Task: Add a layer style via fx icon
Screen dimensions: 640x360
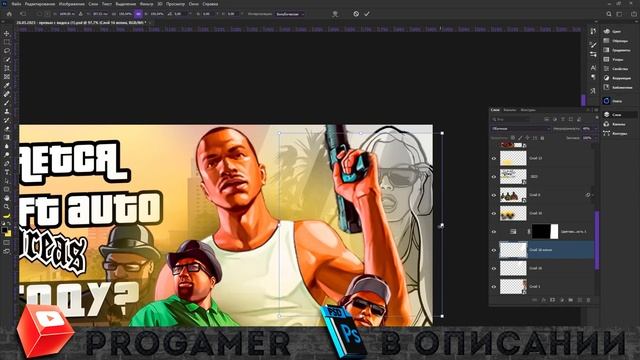Action: [543, 300]
